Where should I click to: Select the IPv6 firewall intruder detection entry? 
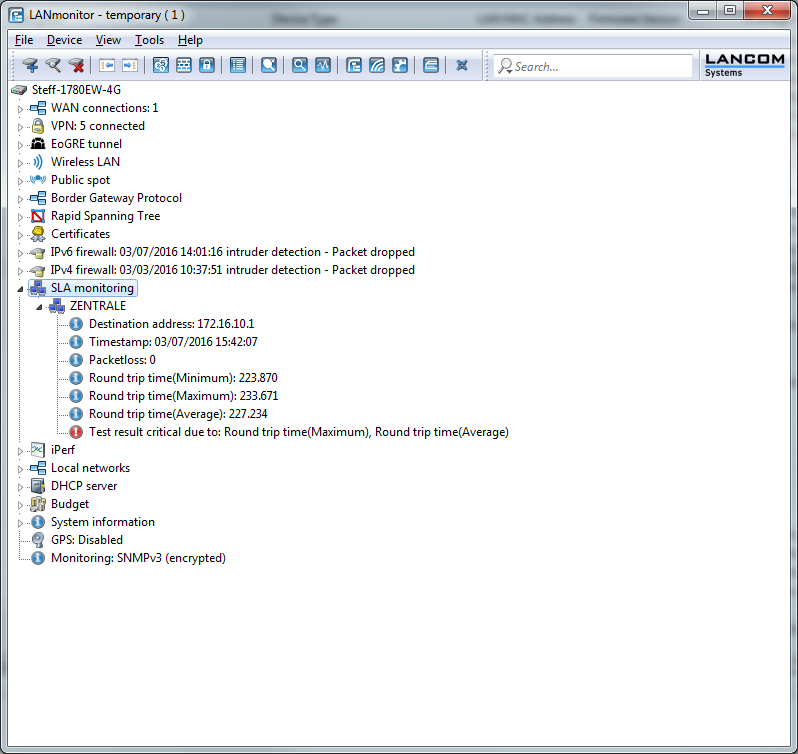pyautogui.click(x=232, y=252)
